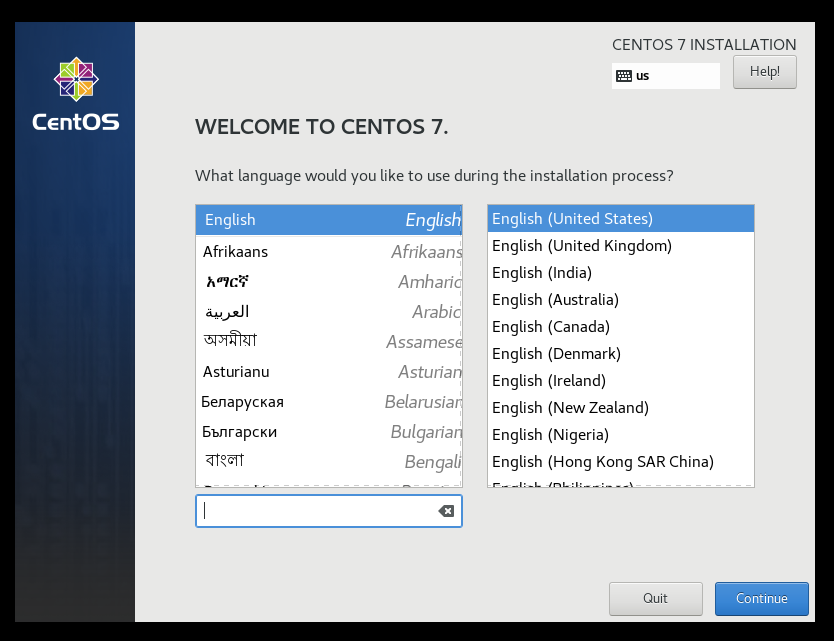Select Asturianu in the language list
The width and height of the screenshot is (834, 641).
pyautogui.click(x=329, y=372)
